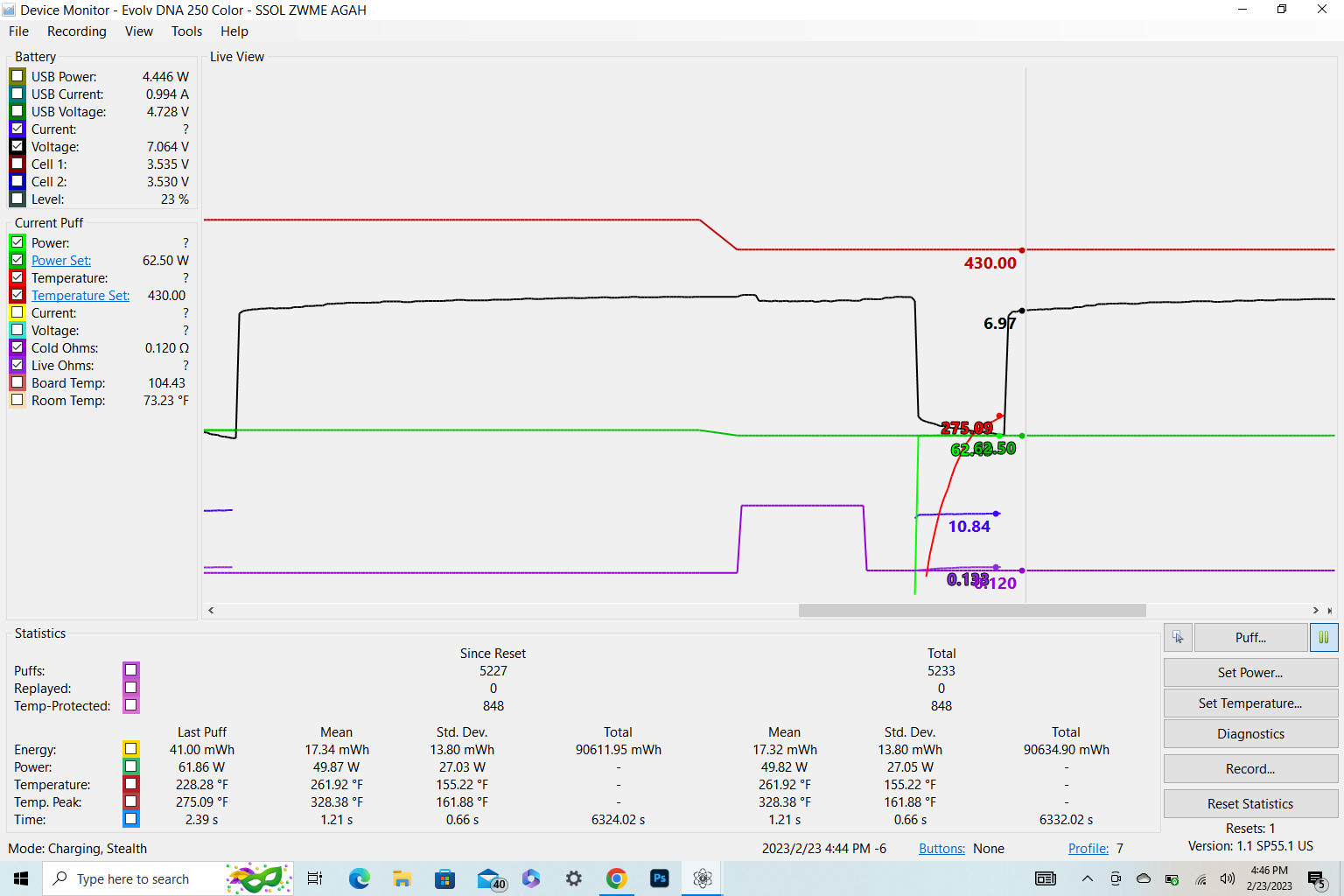Click the Temperature Set link

[x=80, y=296]
